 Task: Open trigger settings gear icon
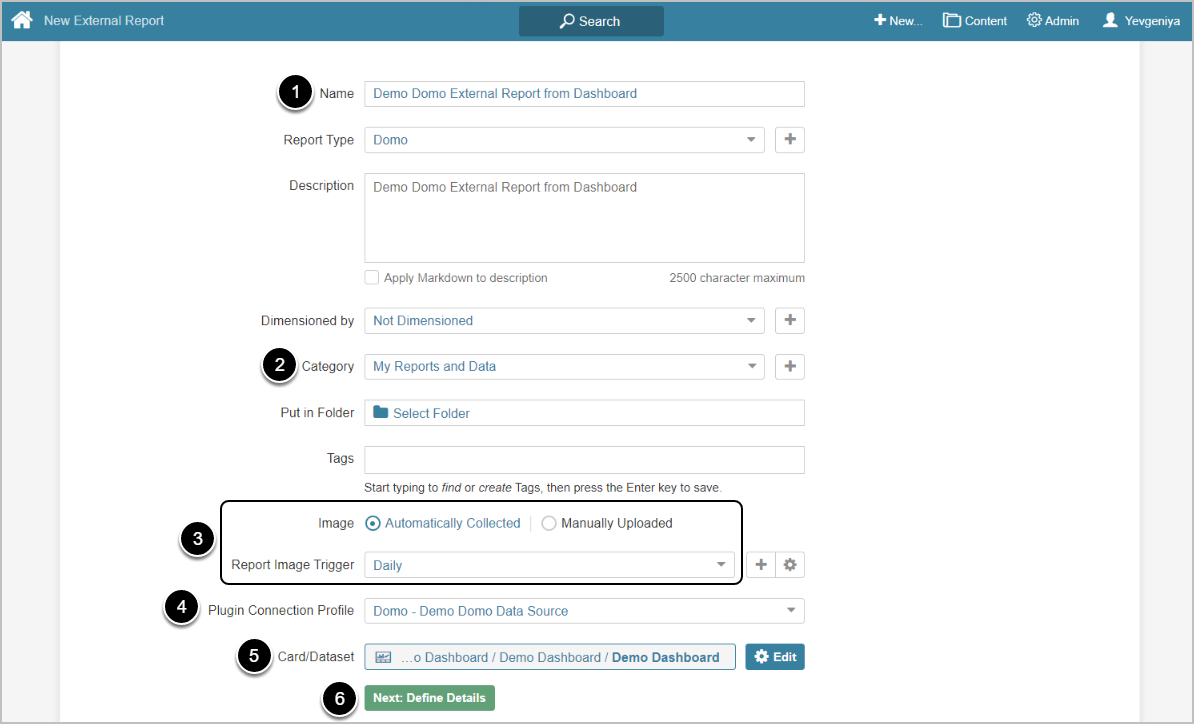[x=790, y=564]
